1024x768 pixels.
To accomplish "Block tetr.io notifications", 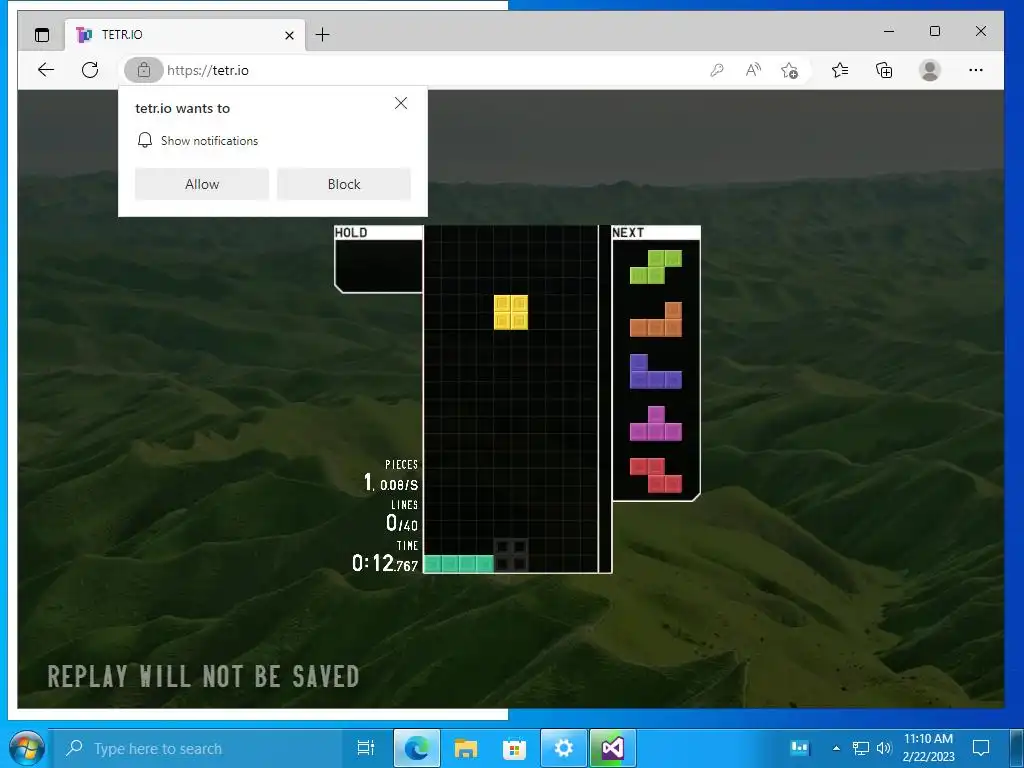I will (x=344, y=184).
